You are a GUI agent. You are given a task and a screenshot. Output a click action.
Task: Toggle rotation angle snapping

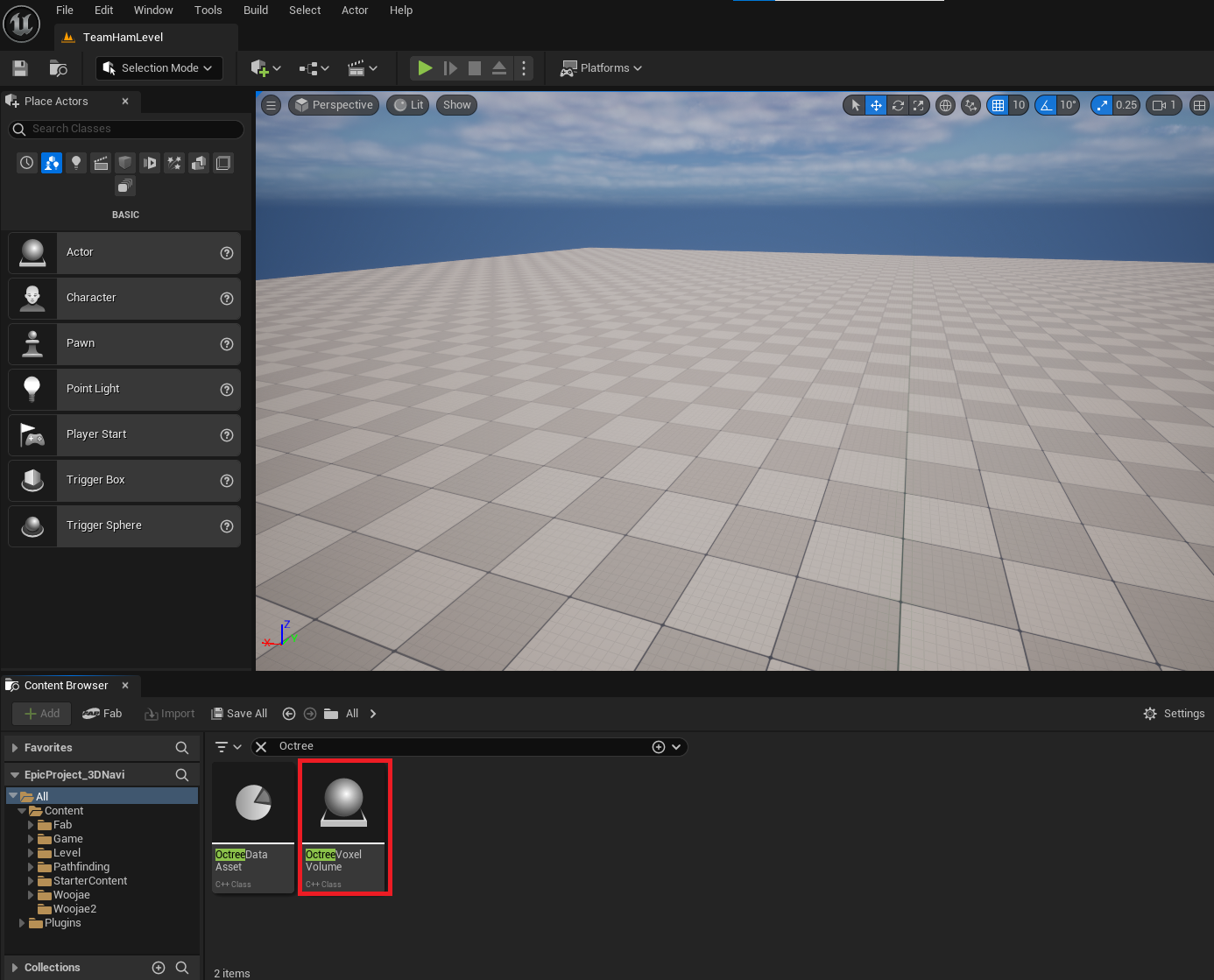click(x=1046, y=105)
